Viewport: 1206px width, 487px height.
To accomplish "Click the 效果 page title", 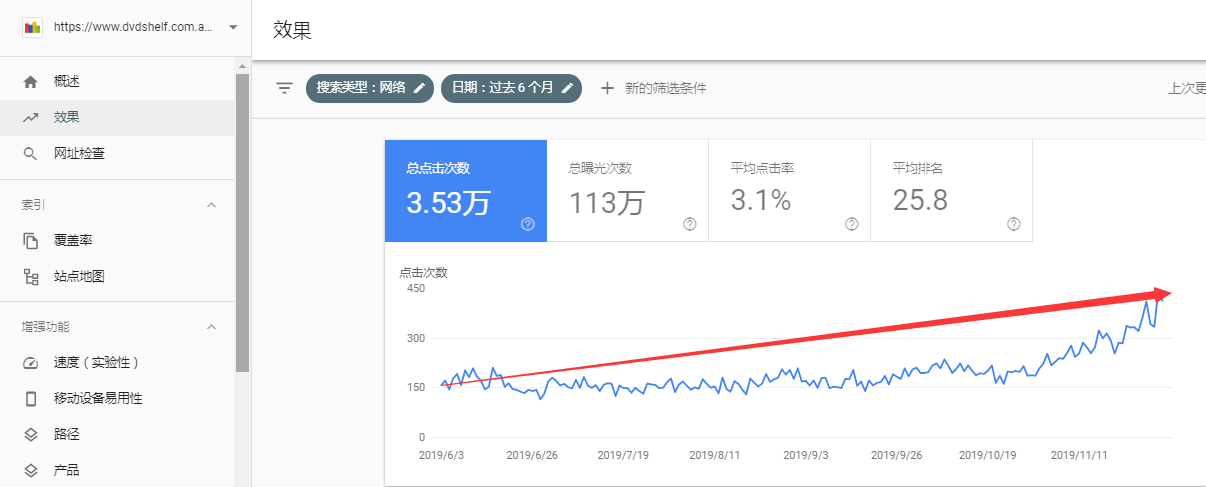I will 292,30.
